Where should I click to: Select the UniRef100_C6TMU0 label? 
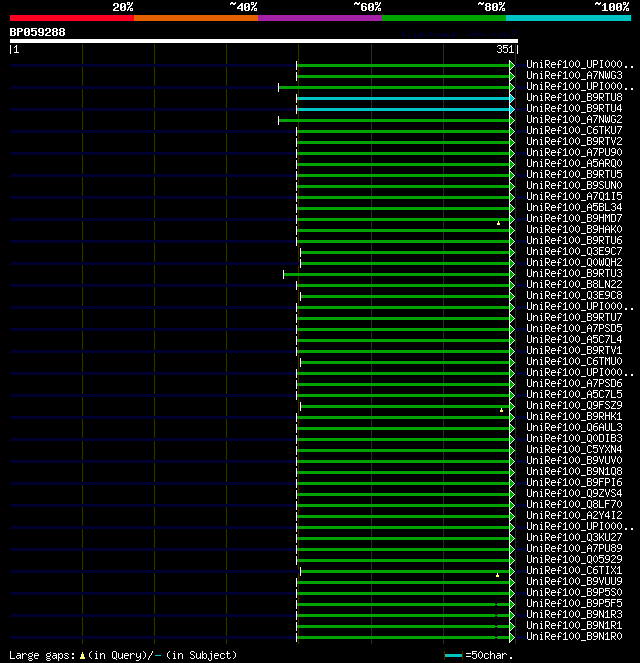pyautogui.click(x=574, y=361)
